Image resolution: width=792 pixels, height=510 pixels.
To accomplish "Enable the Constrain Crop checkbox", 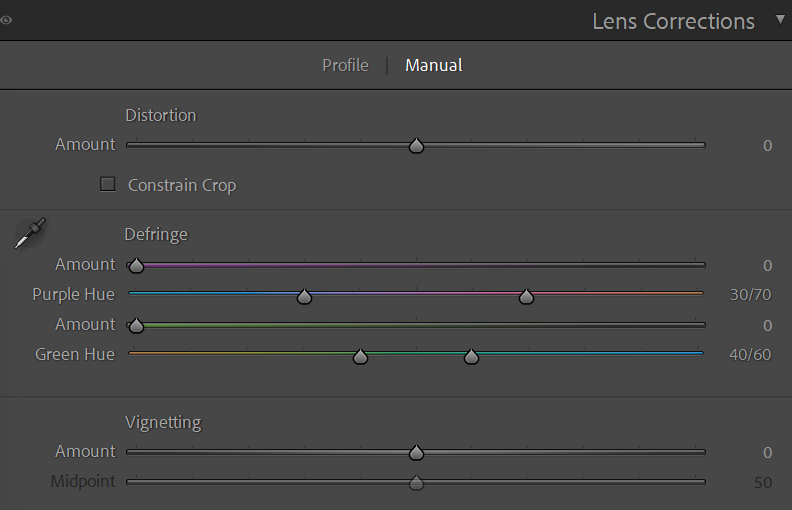I will click(108, 184).
